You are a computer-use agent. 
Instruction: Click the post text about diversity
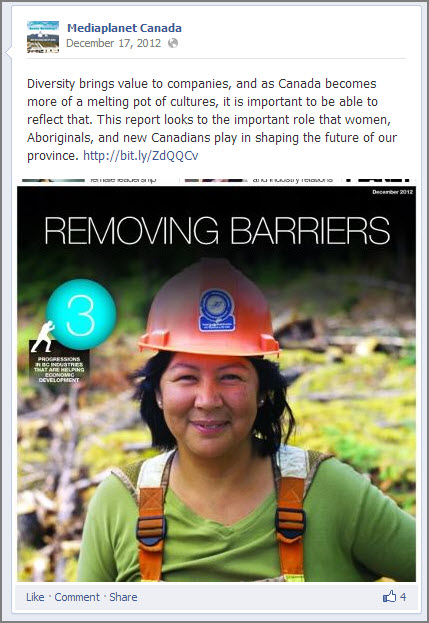[212, 119]
